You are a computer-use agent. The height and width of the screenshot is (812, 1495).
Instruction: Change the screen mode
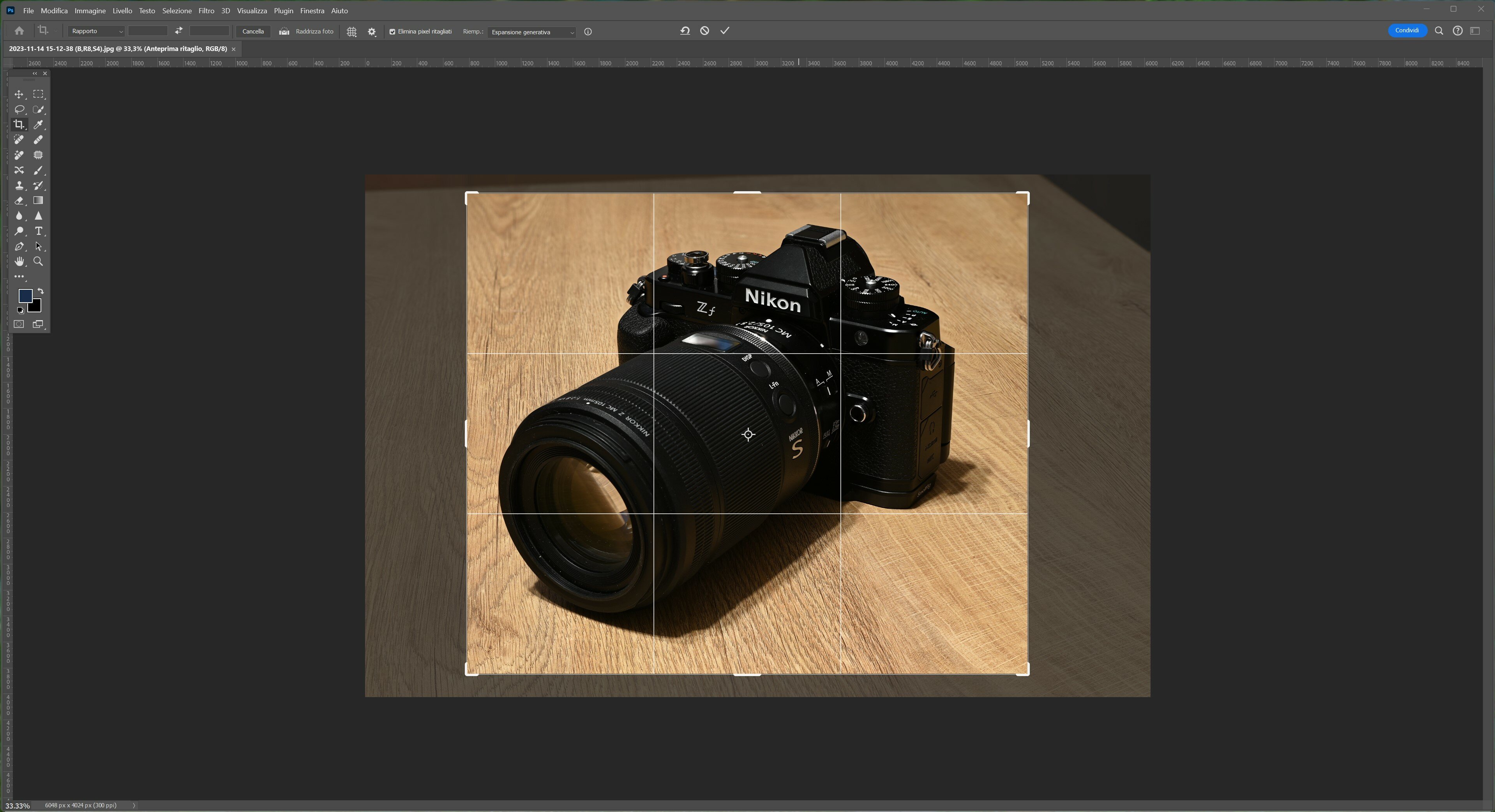pyautogui.click(x=38, y=324)
